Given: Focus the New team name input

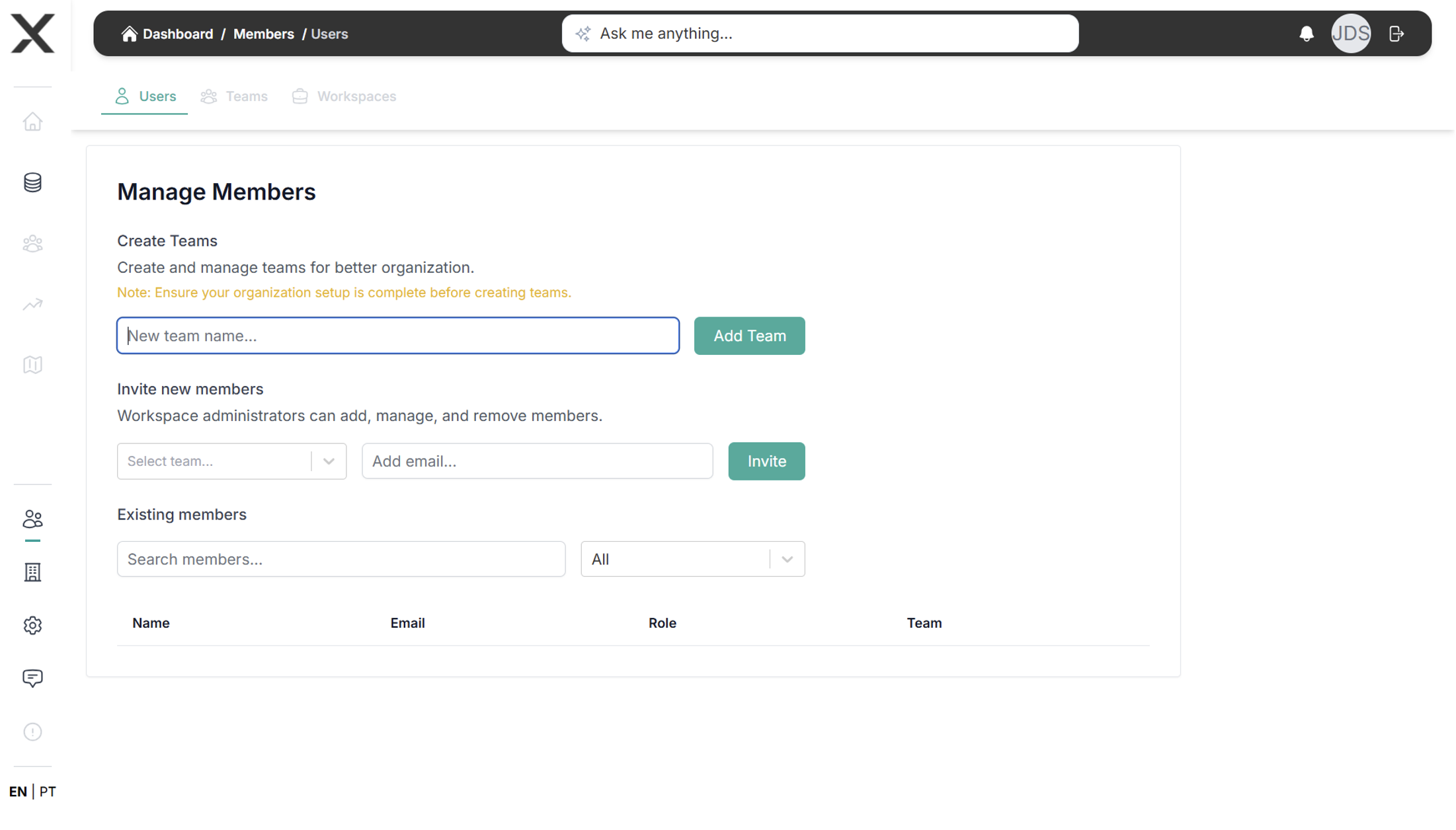Looking at the screenshot, I should pyautogui.click(x=398, y=336).
